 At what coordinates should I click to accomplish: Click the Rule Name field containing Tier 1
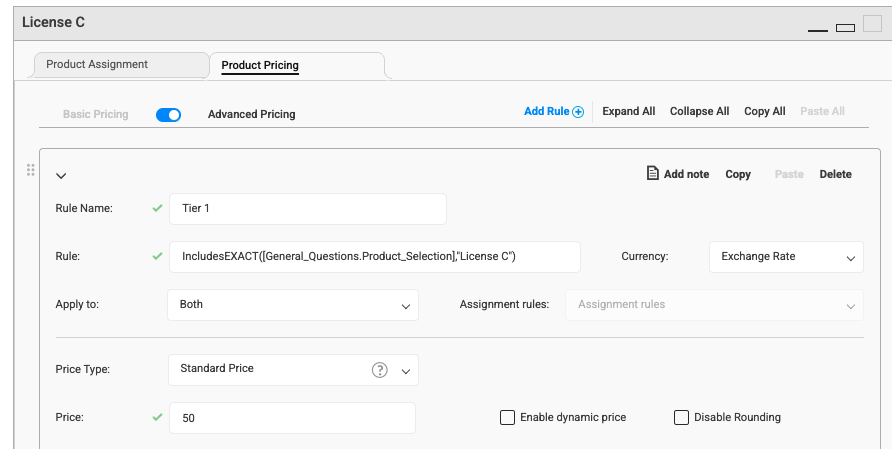point(308,209)
